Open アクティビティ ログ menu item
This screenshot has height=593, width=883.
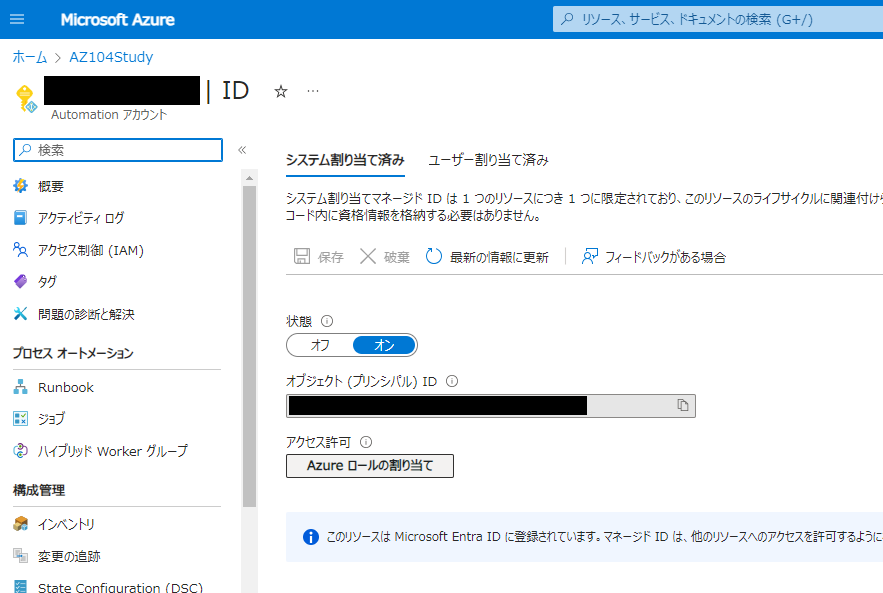tap(81, 218)
